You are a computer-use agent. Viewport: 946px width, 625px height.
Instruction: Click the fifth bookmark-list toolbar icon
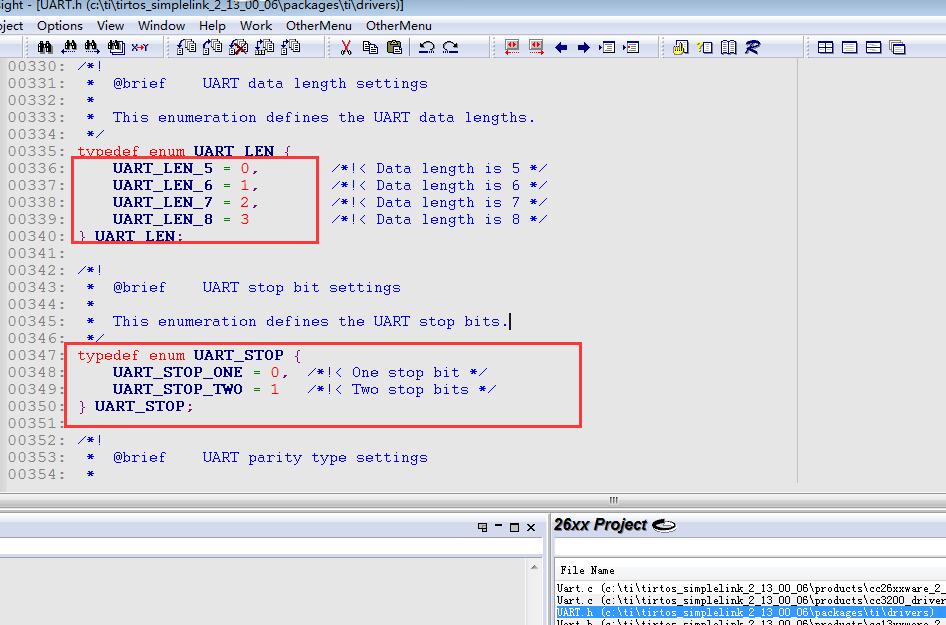pyautogui.click(x=291, y=47)
